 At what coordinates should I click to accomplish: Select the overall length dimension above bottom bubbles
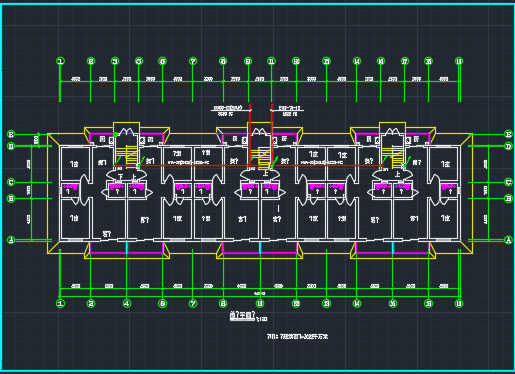click(x=260, y=294)
